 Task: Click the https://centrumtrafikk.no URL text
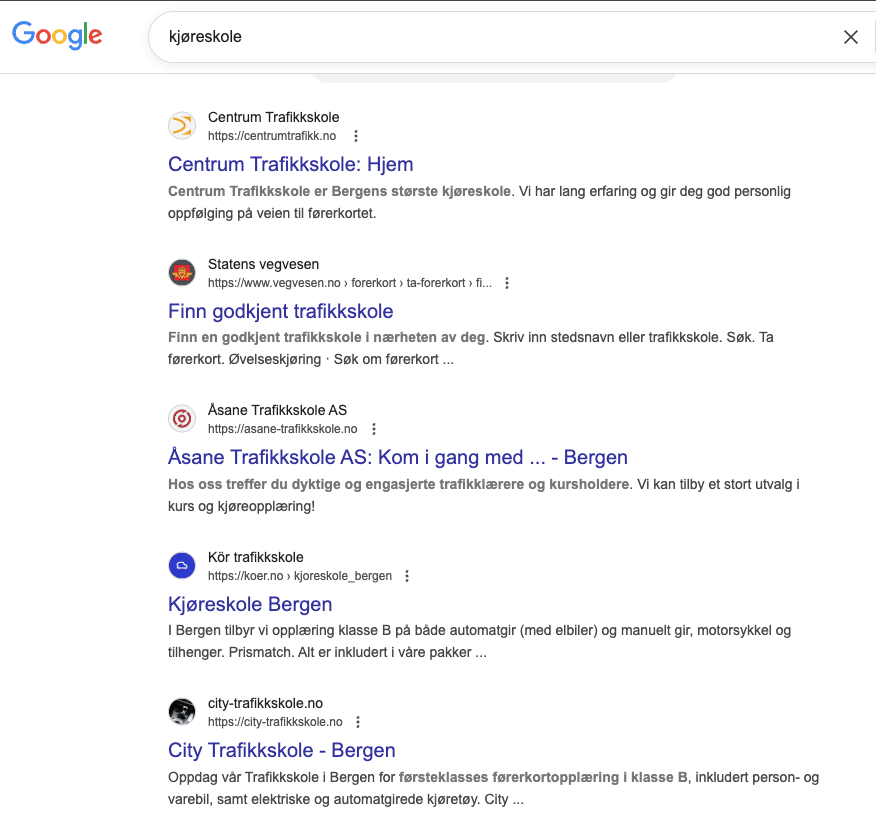(x=272, y=136)
